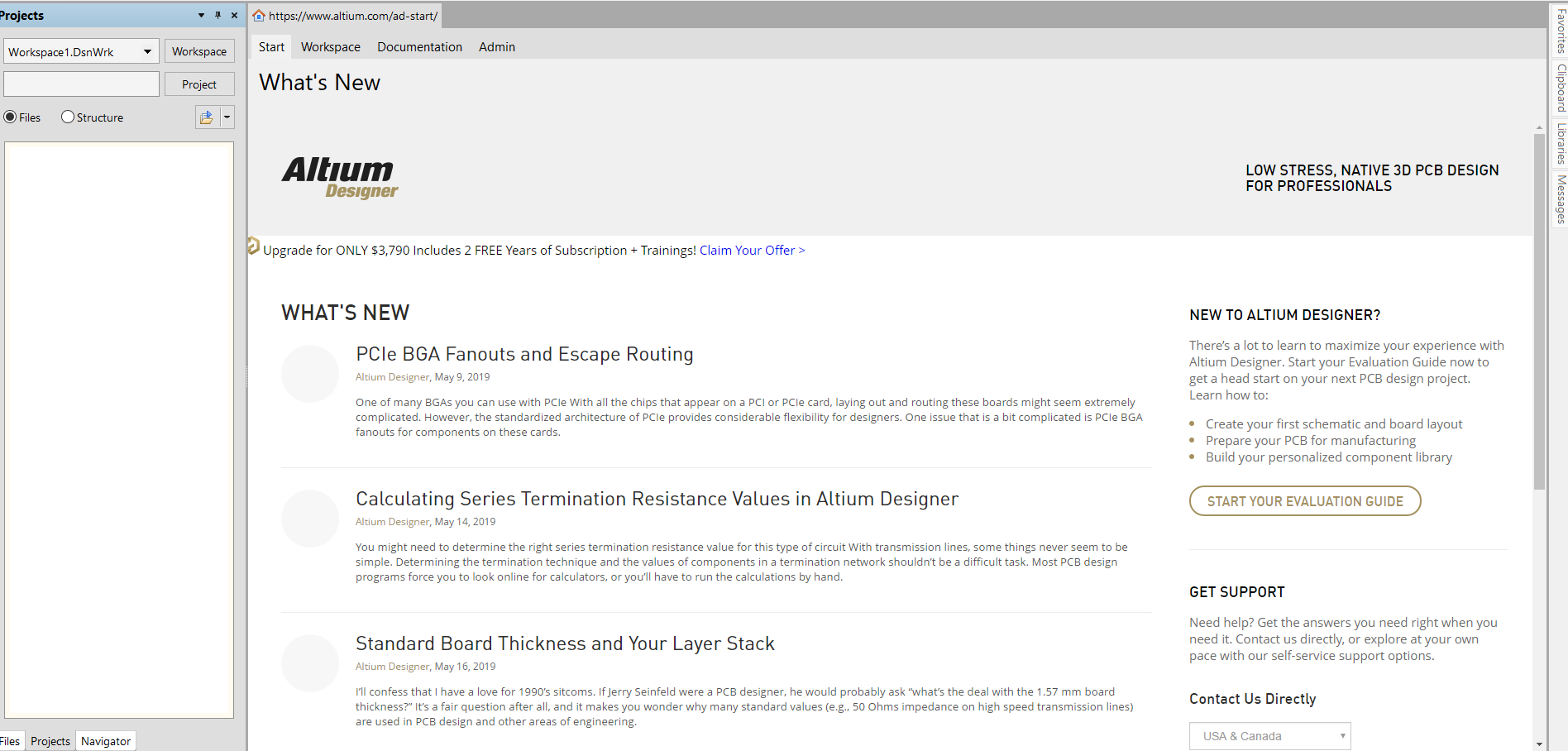Click the Series Termination article thumbnail circle
1568x751 pixels.
pyautogui.click(x=310, y=519)
